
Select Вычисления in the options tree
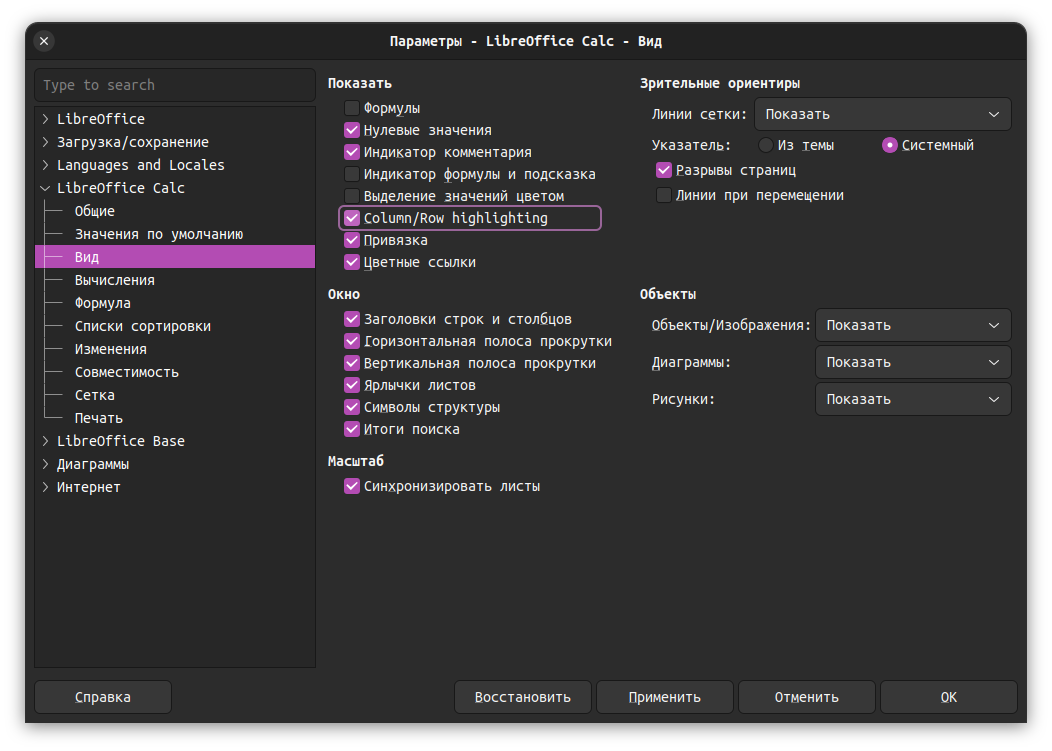pyautogui.click(x=114, y=280)
